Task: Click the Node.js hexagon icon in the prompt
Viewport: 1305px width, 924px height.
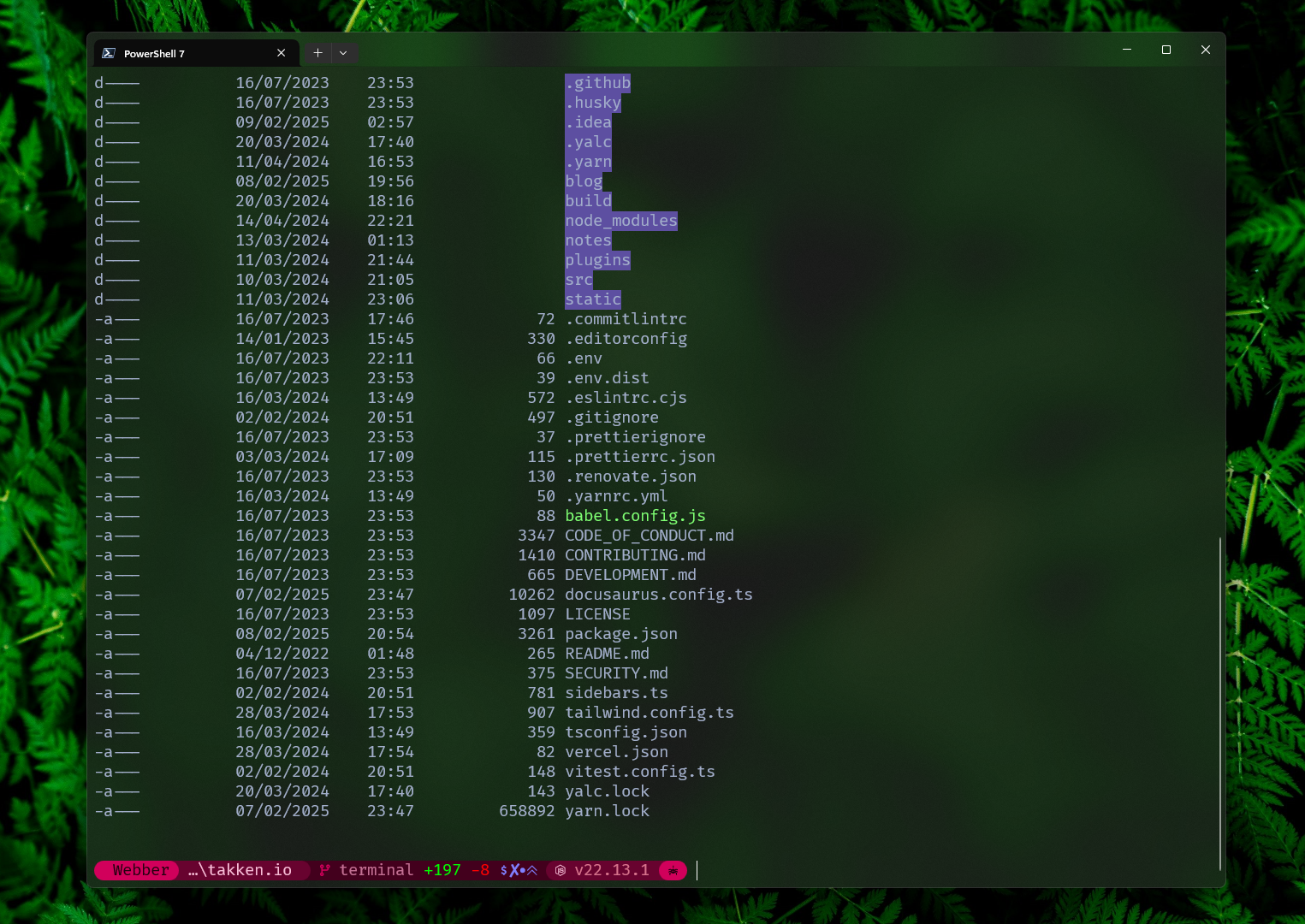Action: coord(561,870)
